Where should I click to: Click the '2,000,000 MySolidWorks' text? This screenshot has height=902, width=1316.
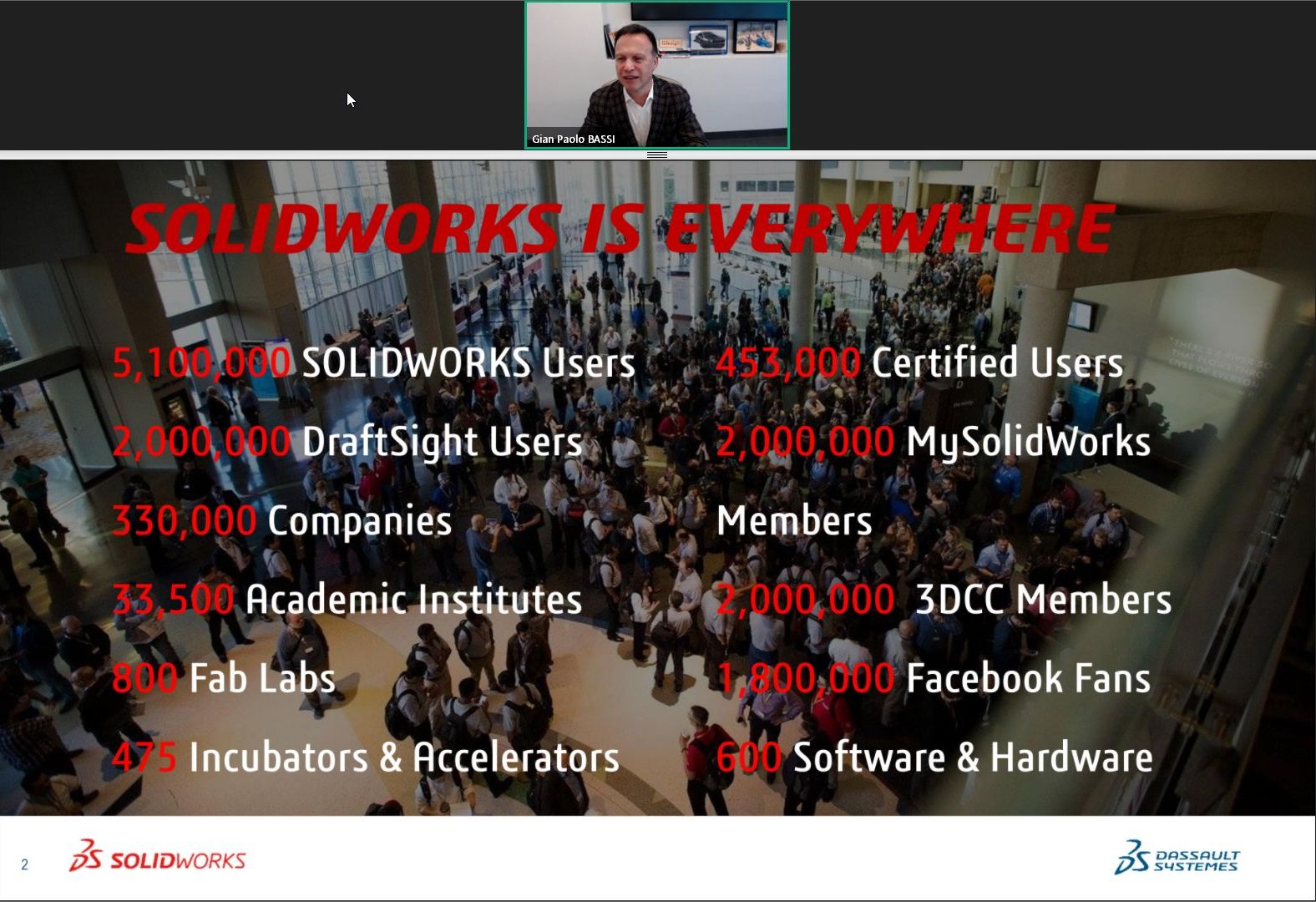(934, 443)
